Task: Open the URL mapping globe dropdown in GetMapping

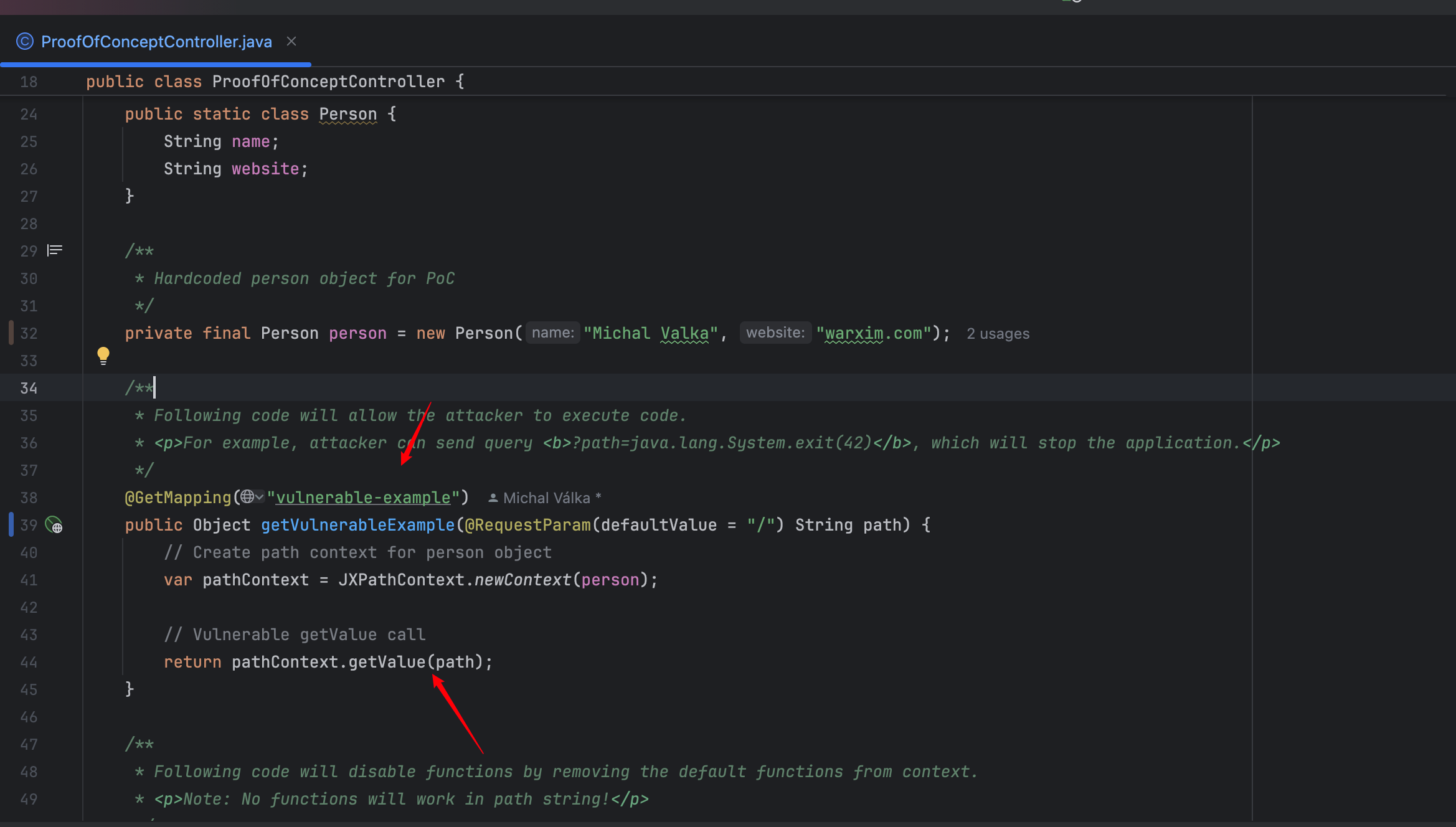Action: click(x=252, y=497)
